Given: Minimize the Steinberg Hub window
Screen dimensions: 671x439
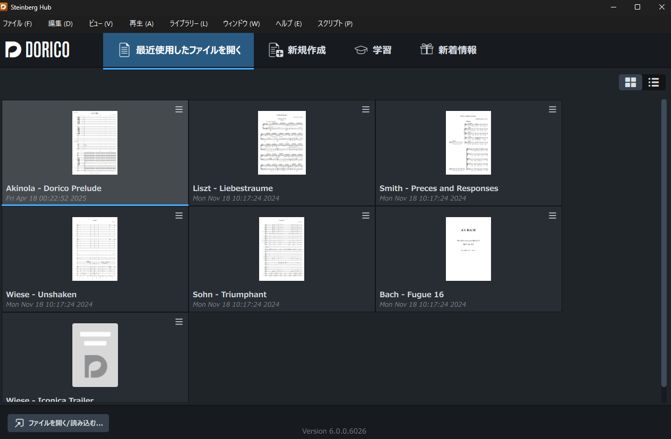Looking at the screenshot, I should [613, 7].
